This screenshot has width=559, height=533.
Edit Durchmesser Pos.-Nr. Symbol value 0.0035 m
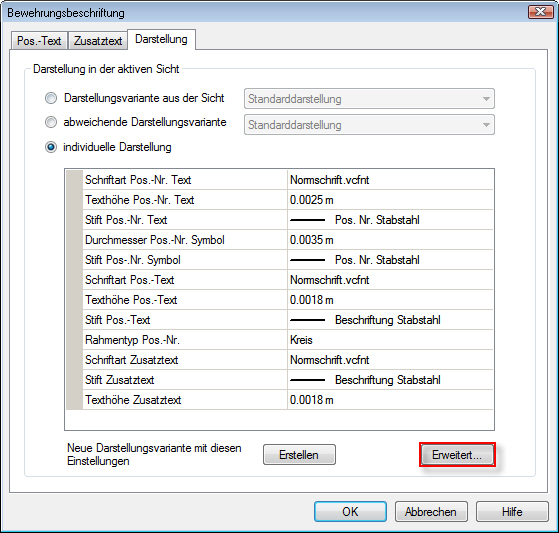pyautogui.click(x=390, y=240)
